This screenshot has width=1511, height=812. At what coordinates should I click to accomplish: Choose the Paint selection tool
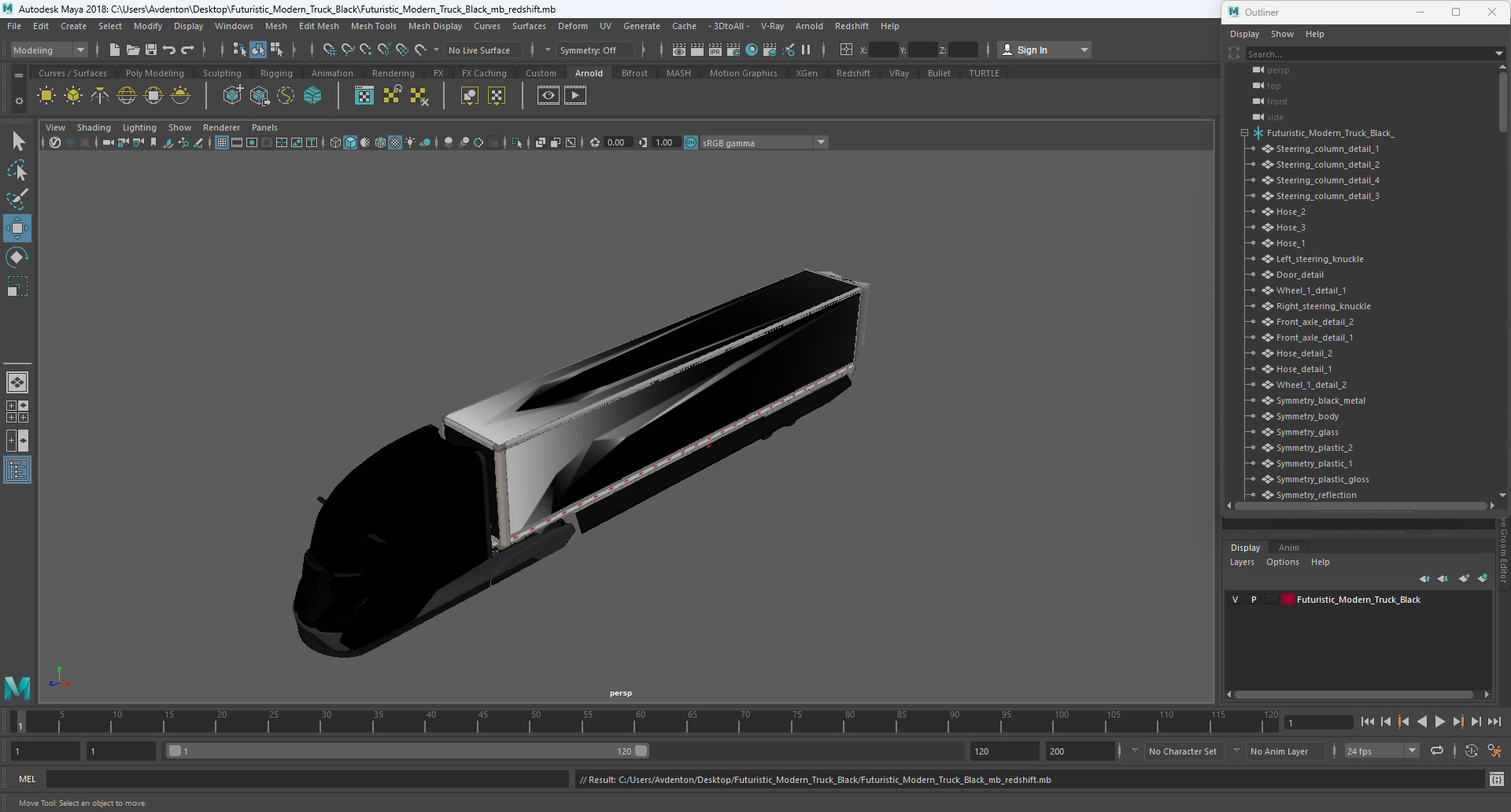coord(17,199)
